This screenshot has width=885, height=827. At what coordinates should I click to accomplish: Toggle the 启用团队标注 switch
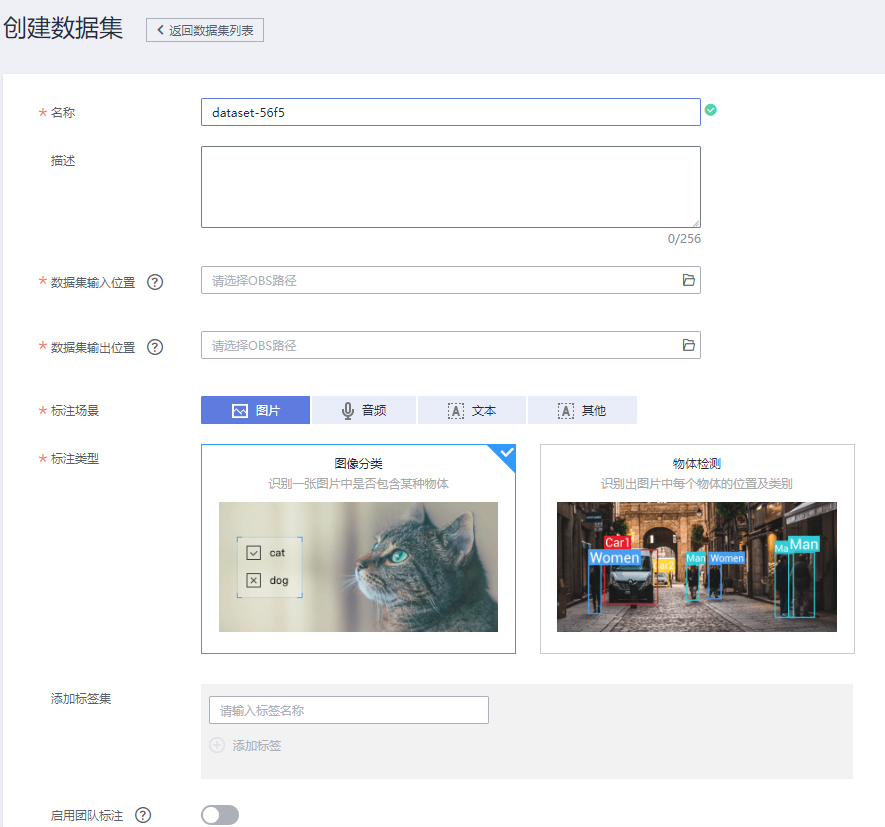[x=220, y=815]
